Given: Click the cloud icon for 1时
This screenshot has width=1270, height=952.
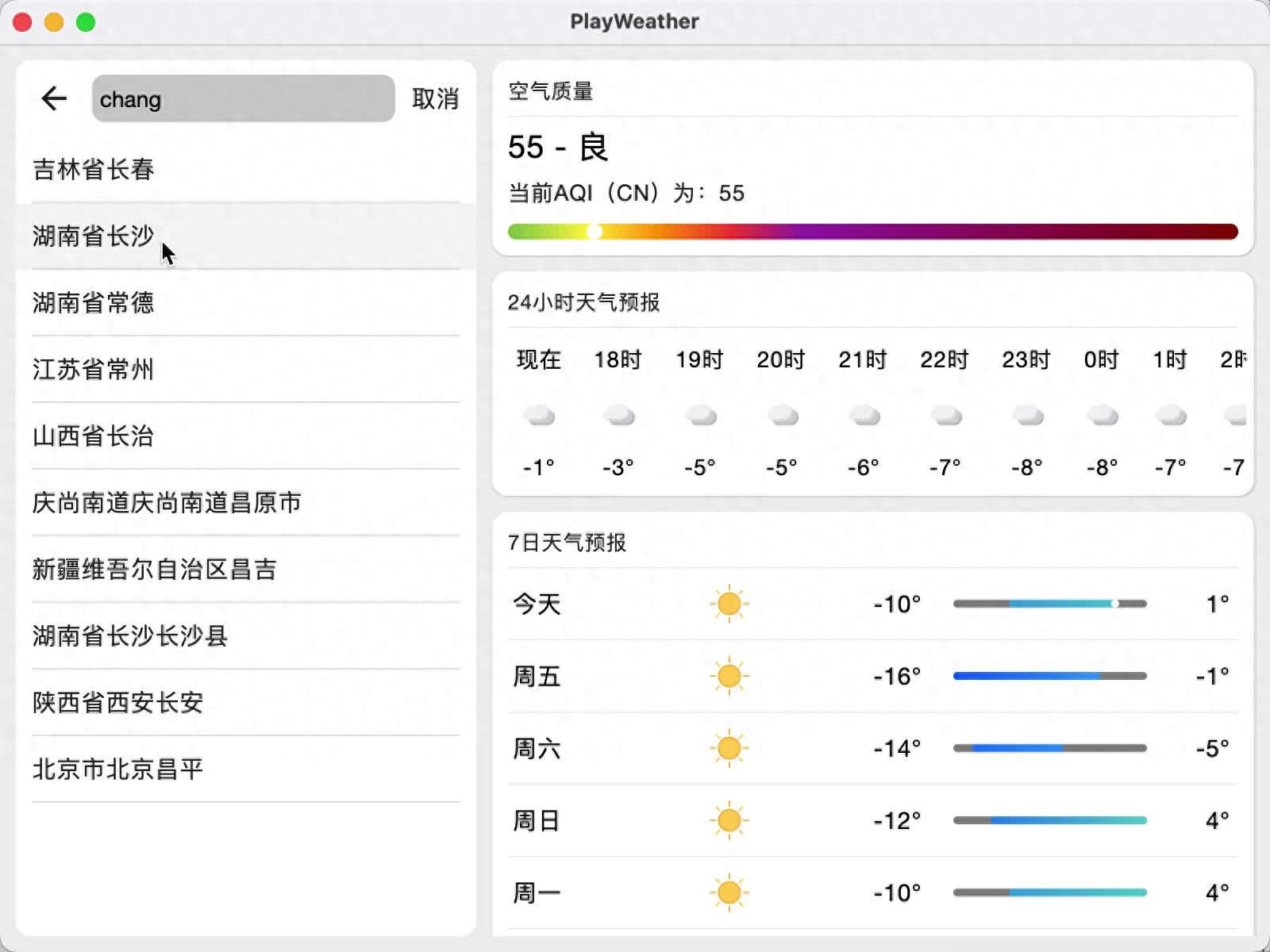Looking at the screenshot, I should [1171, 415].
